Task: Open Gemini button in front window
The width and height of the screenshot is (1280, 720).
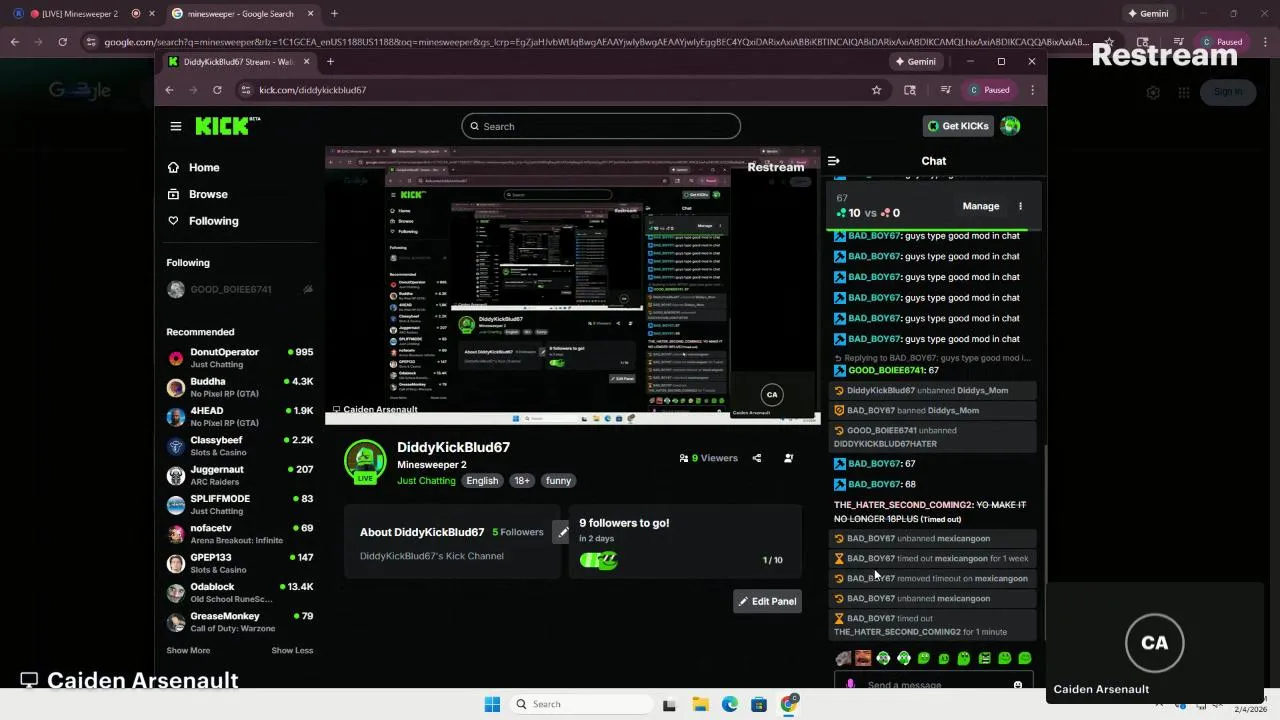Action: coord(915,62)
